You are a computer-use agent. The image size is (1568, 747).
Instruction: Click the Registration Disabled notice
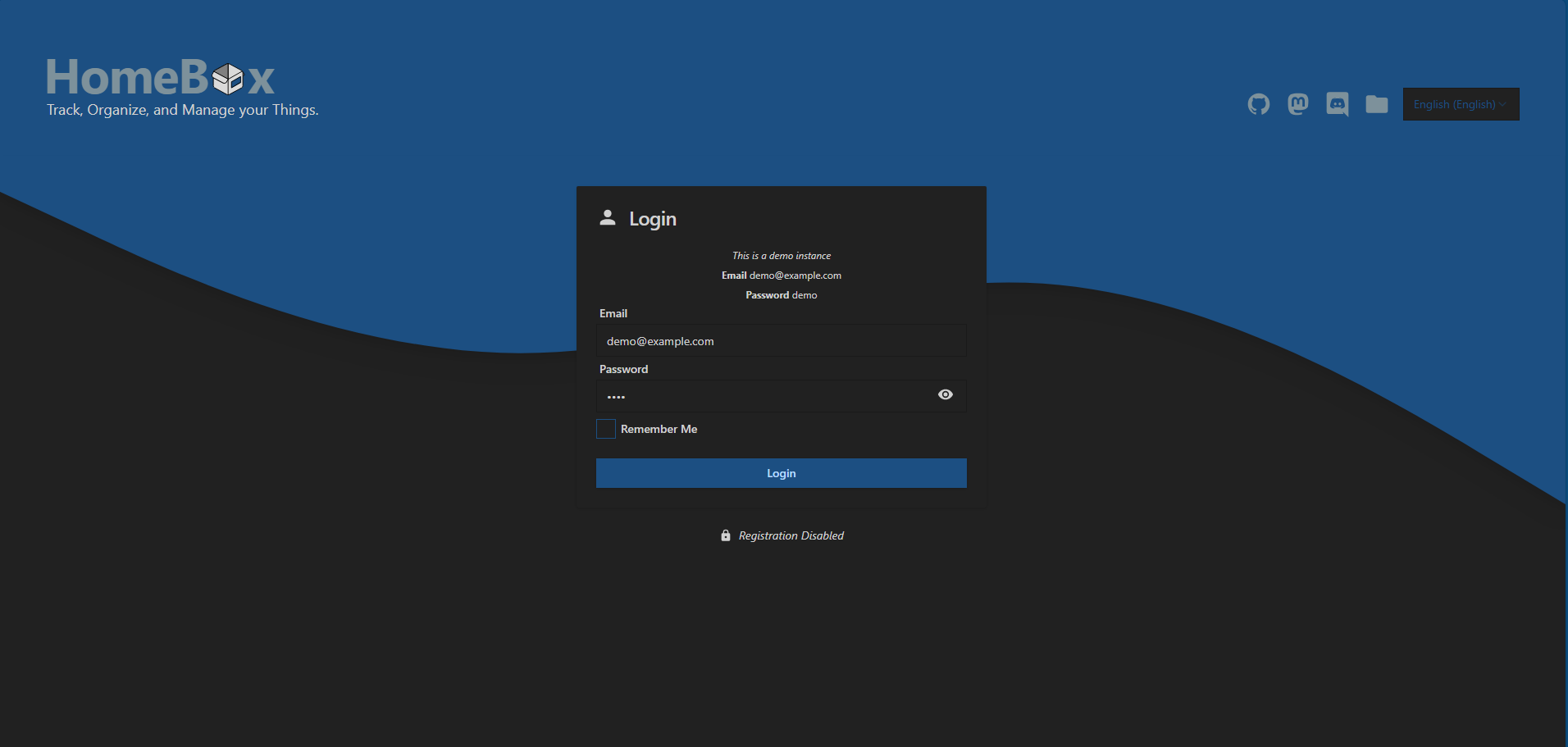pos(791,535)
